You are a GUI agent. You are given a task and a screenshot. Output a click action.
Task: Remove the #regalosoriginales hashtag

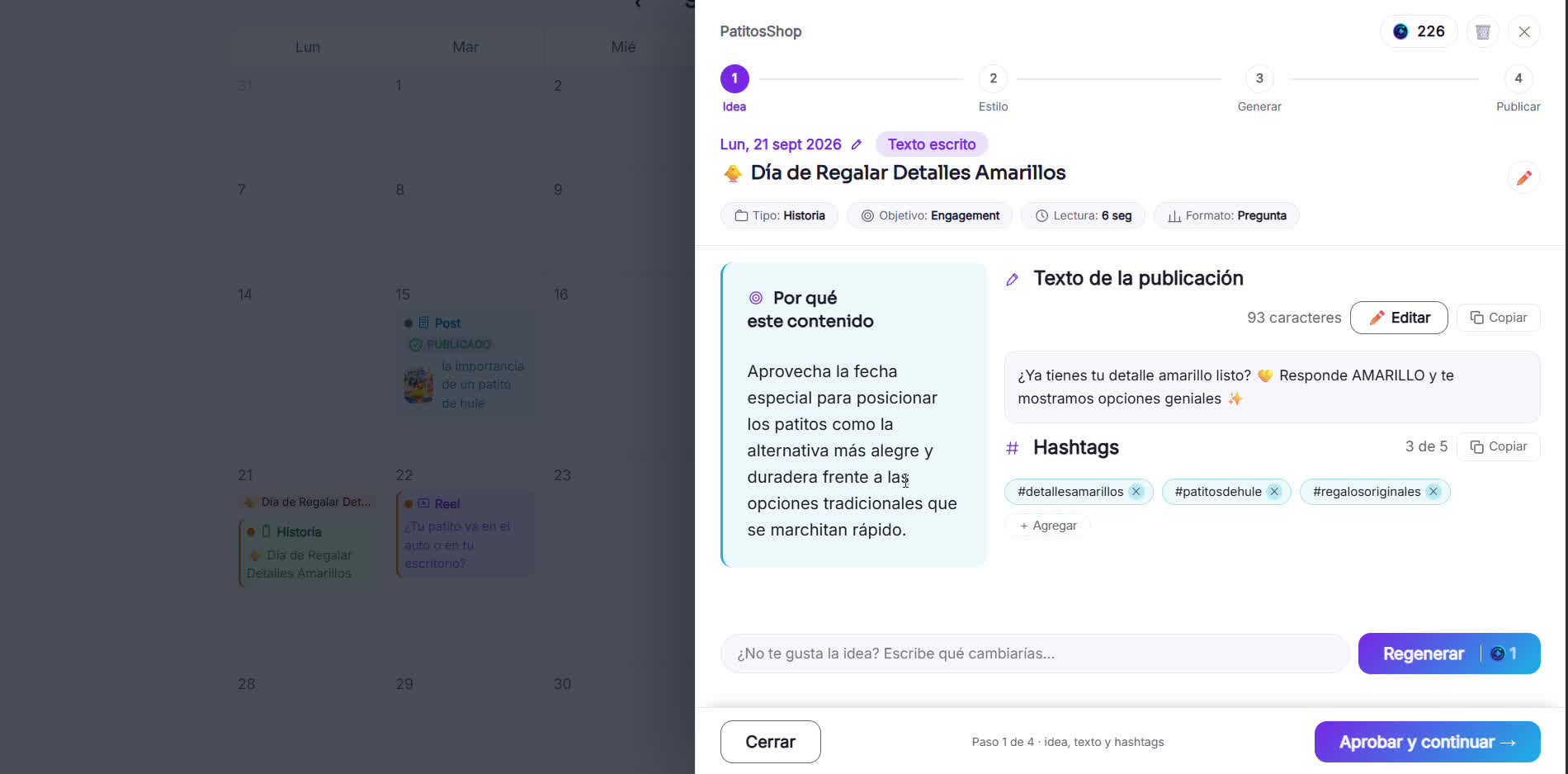tap(1433, 492)
